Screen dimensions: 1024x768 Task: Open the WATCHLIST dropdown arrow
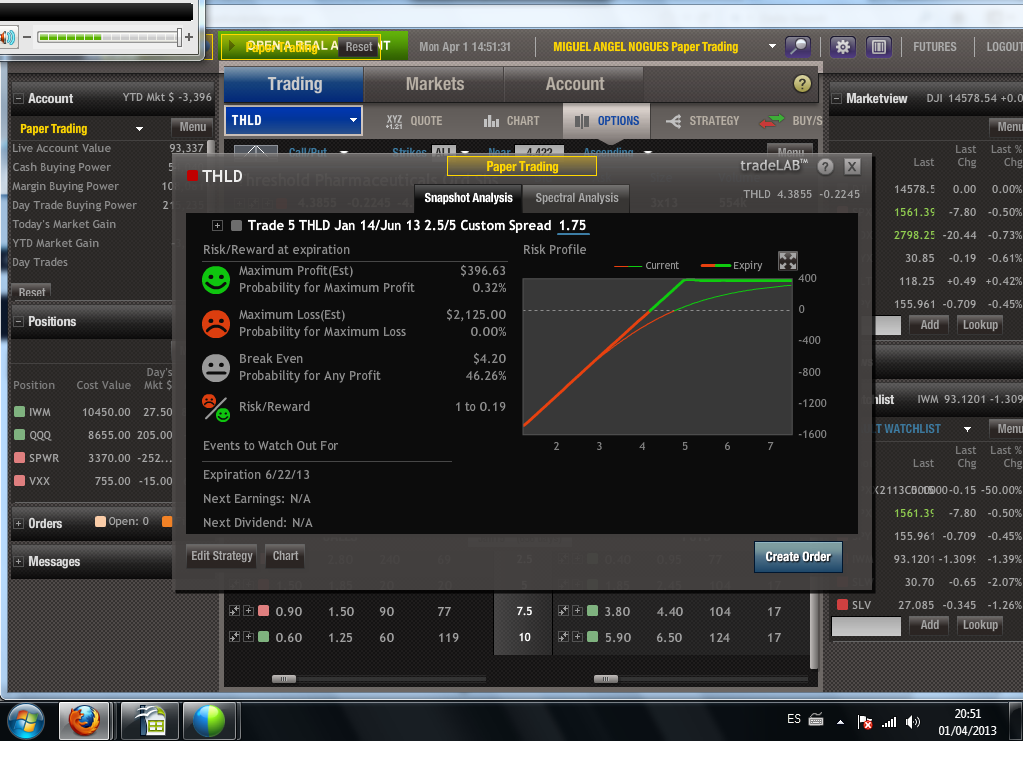[x=967, y=429]
